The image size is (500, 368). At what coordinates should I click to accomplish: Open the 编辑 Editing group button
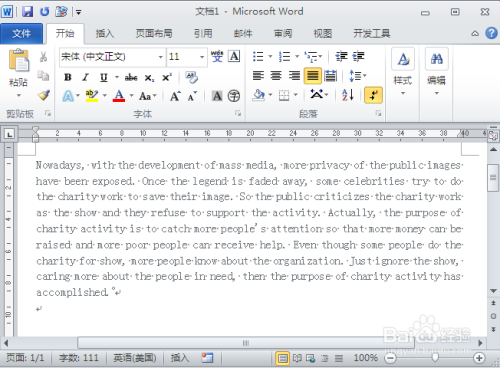[436, 72]
